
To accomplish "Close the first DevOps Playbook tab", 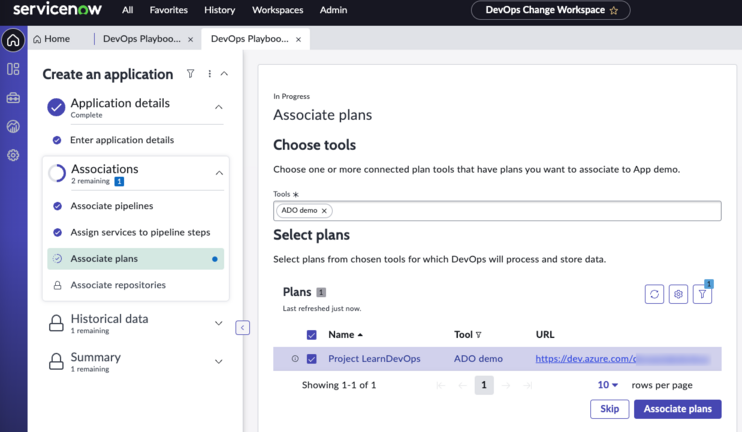I will 190,40.
